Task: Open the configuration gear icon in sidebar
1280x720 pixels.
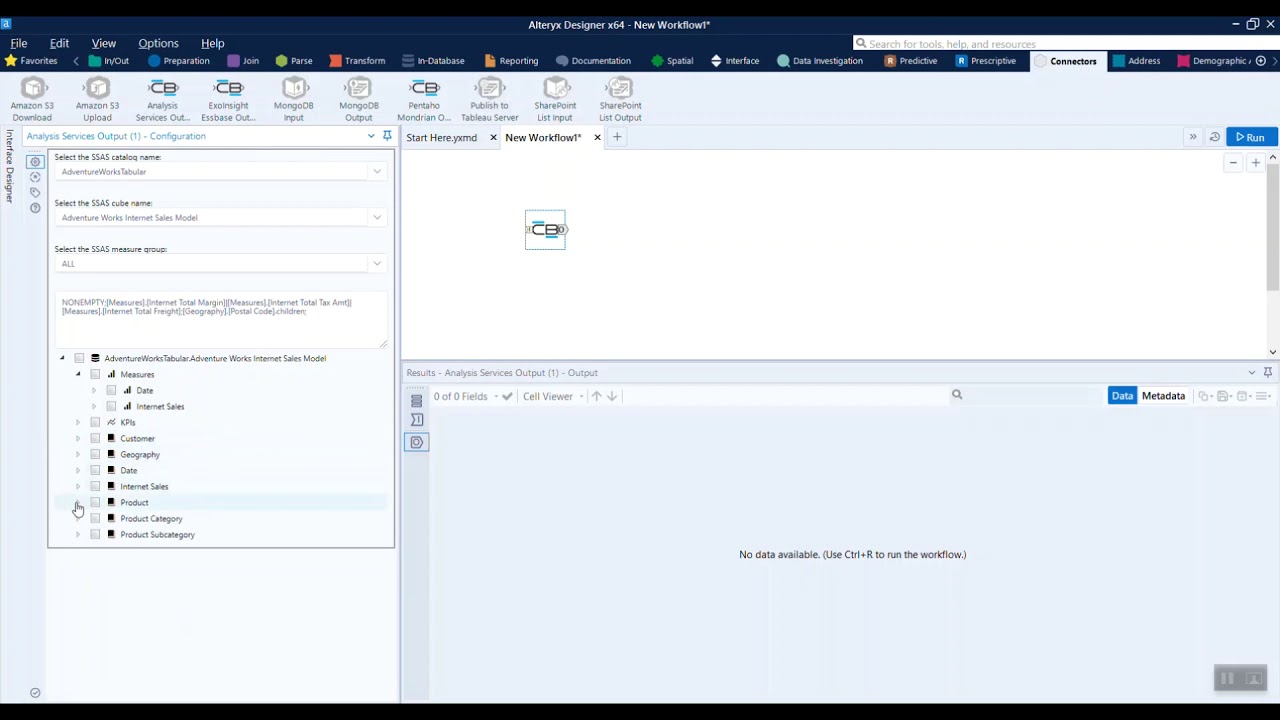Action: pyautogui.click(x=35, y=161)
